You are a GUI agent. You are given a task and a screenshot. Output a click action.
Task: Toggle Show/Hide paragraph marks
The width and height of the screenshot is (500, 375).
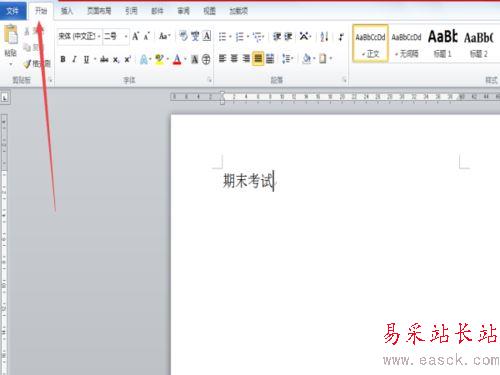point(341,36)
